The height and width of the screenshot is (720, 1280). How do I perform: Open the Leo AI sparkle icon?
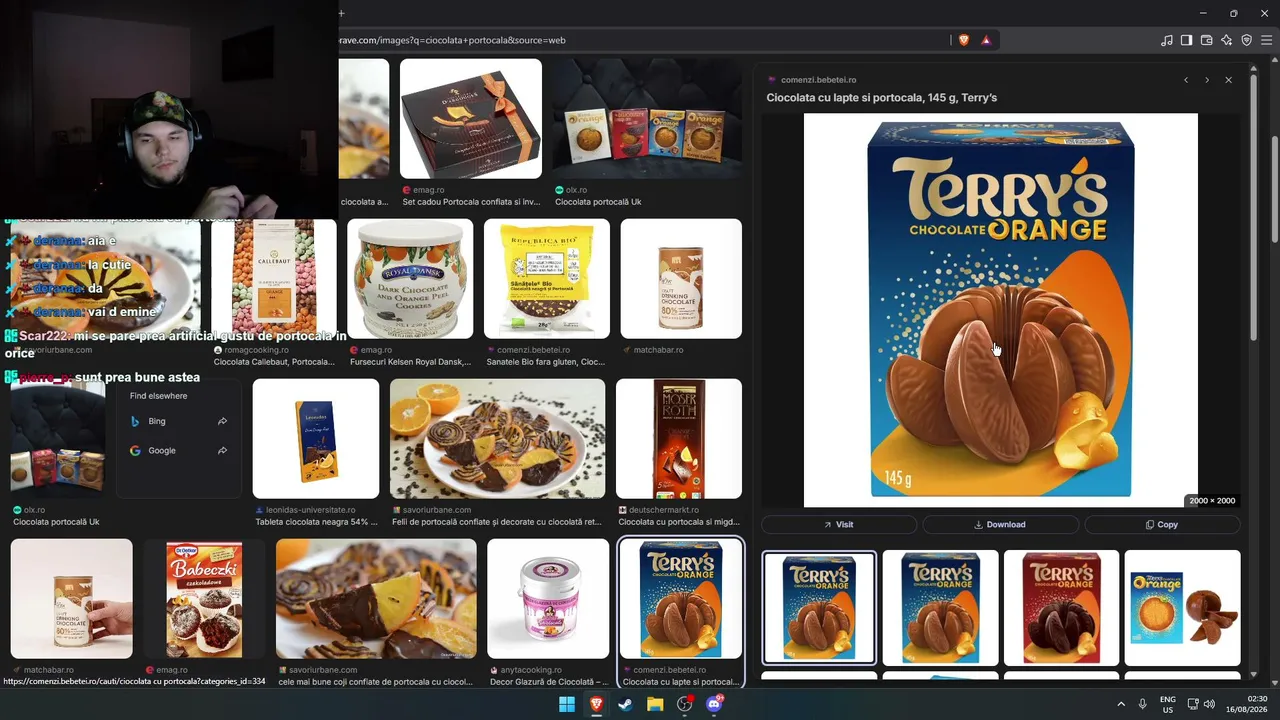coord(1226,40)
